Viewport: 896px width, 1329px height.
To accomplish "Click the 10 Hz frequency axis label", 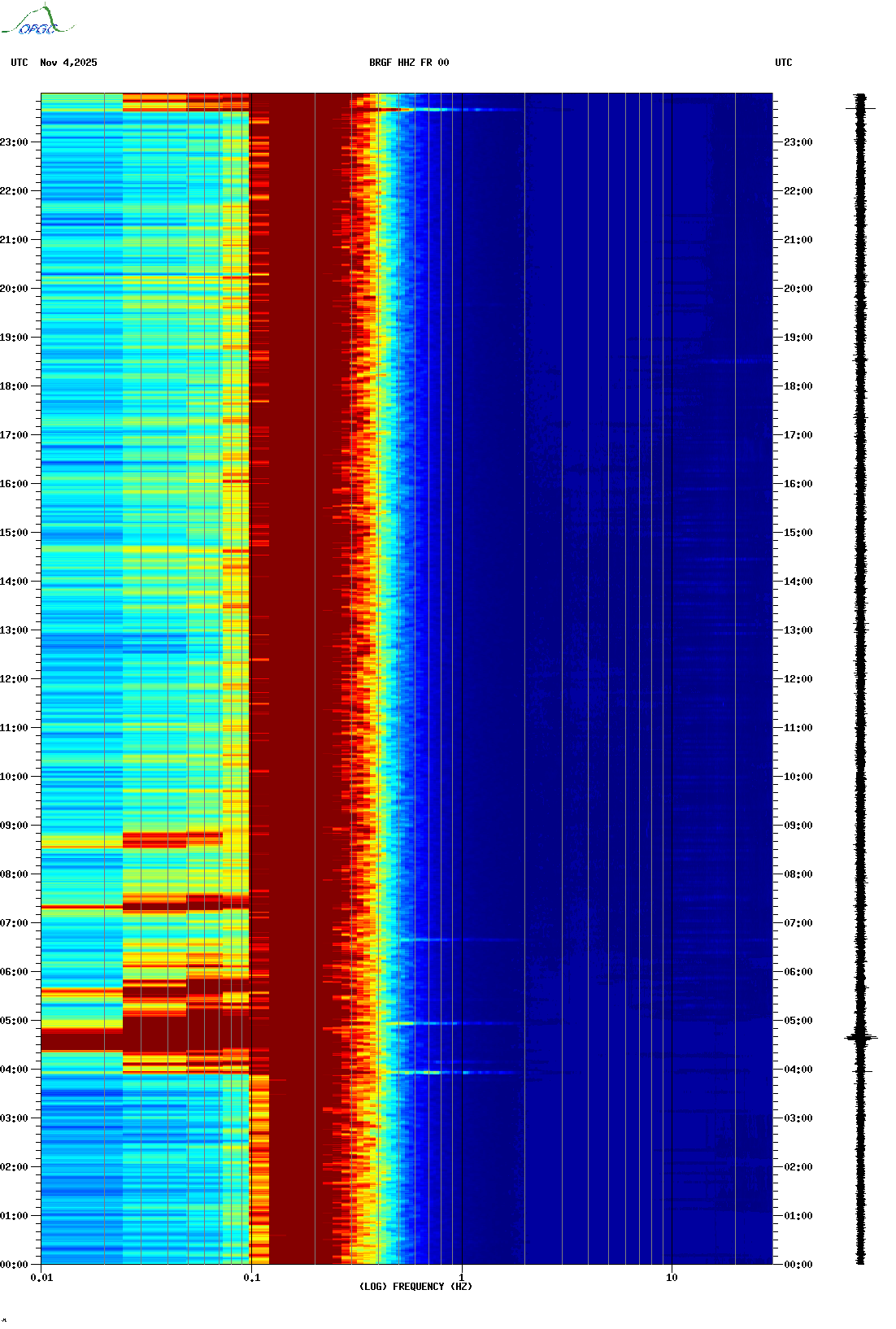I will click(672, 1278).
